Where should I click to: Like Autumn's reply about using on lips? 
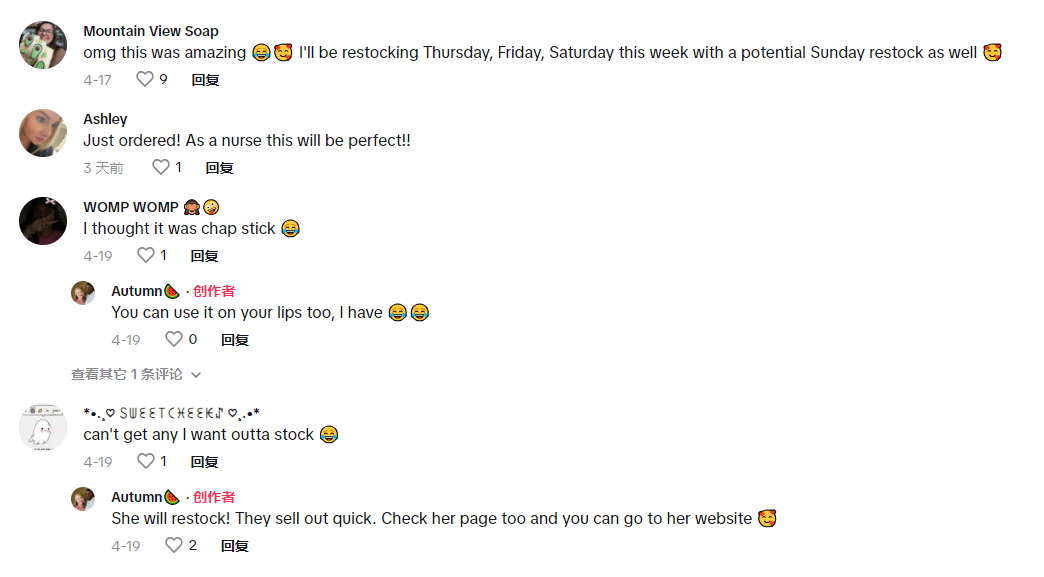pos(174,339)
